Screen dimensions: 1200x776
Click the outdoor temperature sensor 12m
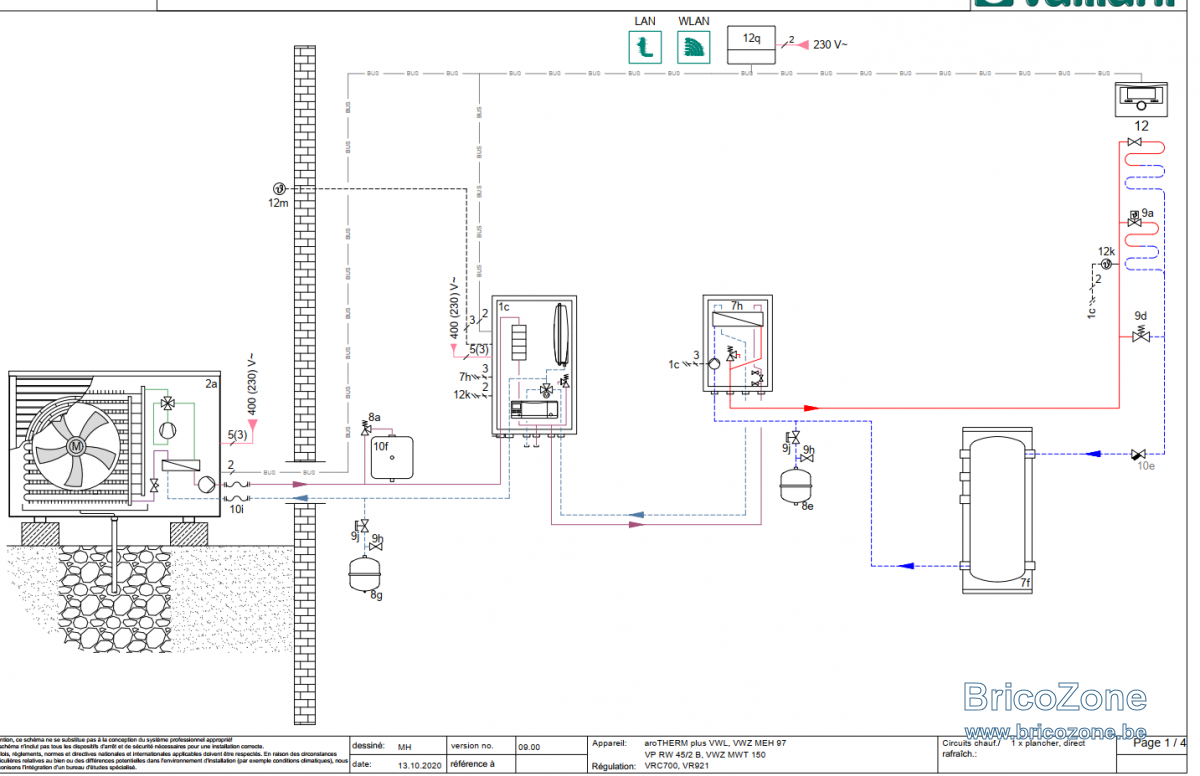click(279, 188)
